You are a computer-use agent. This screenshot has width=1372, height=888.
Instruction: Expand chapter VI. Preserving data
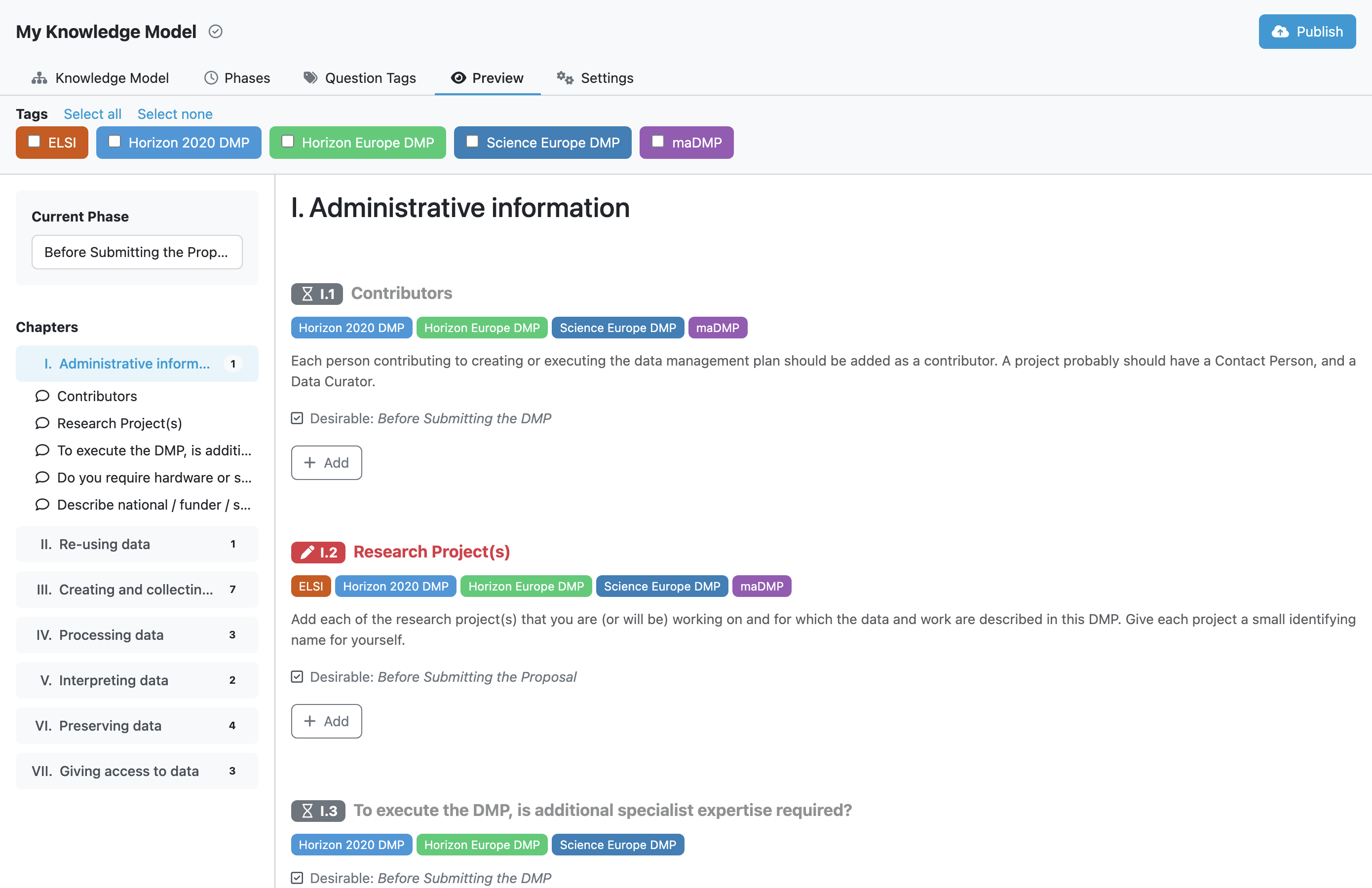137,725
